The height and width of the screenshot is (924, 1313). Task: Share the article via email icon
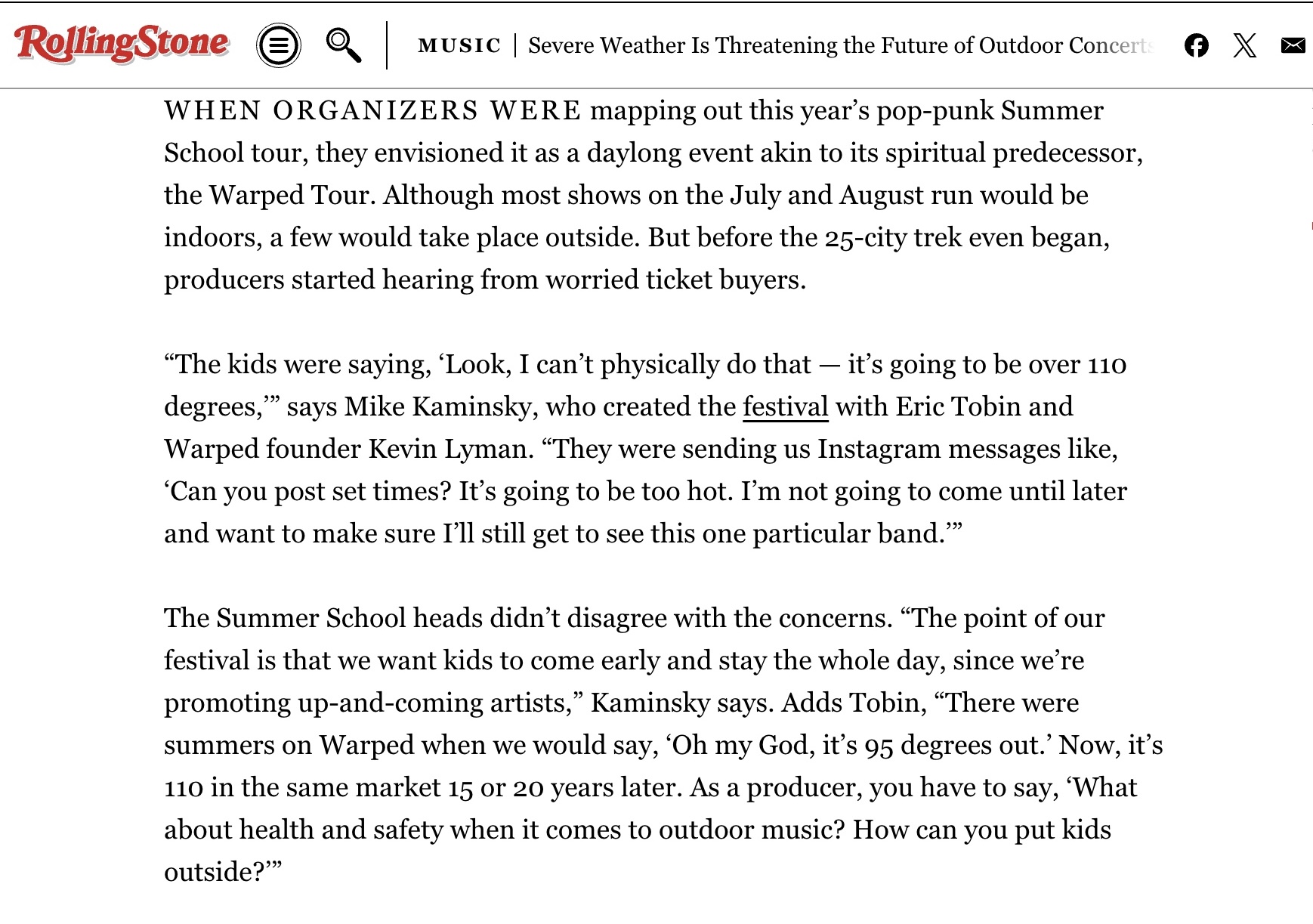click(x=1293, y=45)
